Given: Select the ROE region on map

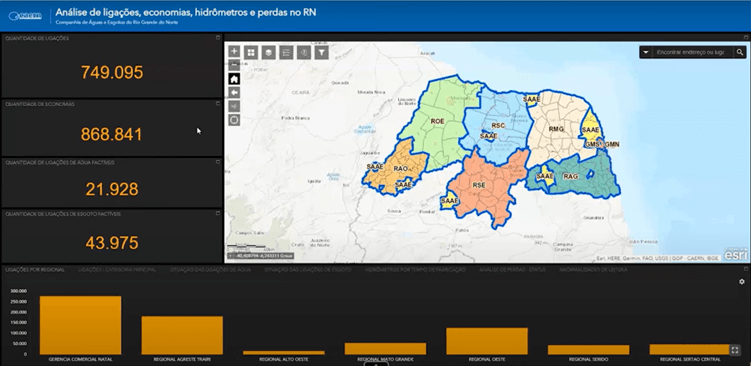Looking at the screenshot, I should click(437, 122).
